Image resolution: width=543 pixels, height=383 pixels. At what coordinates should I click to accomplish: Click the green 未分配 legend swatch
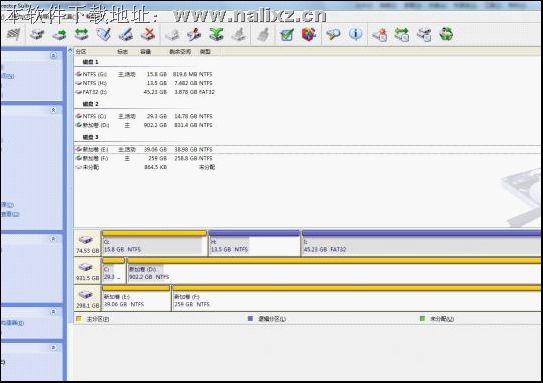click(x=422, y=318)
